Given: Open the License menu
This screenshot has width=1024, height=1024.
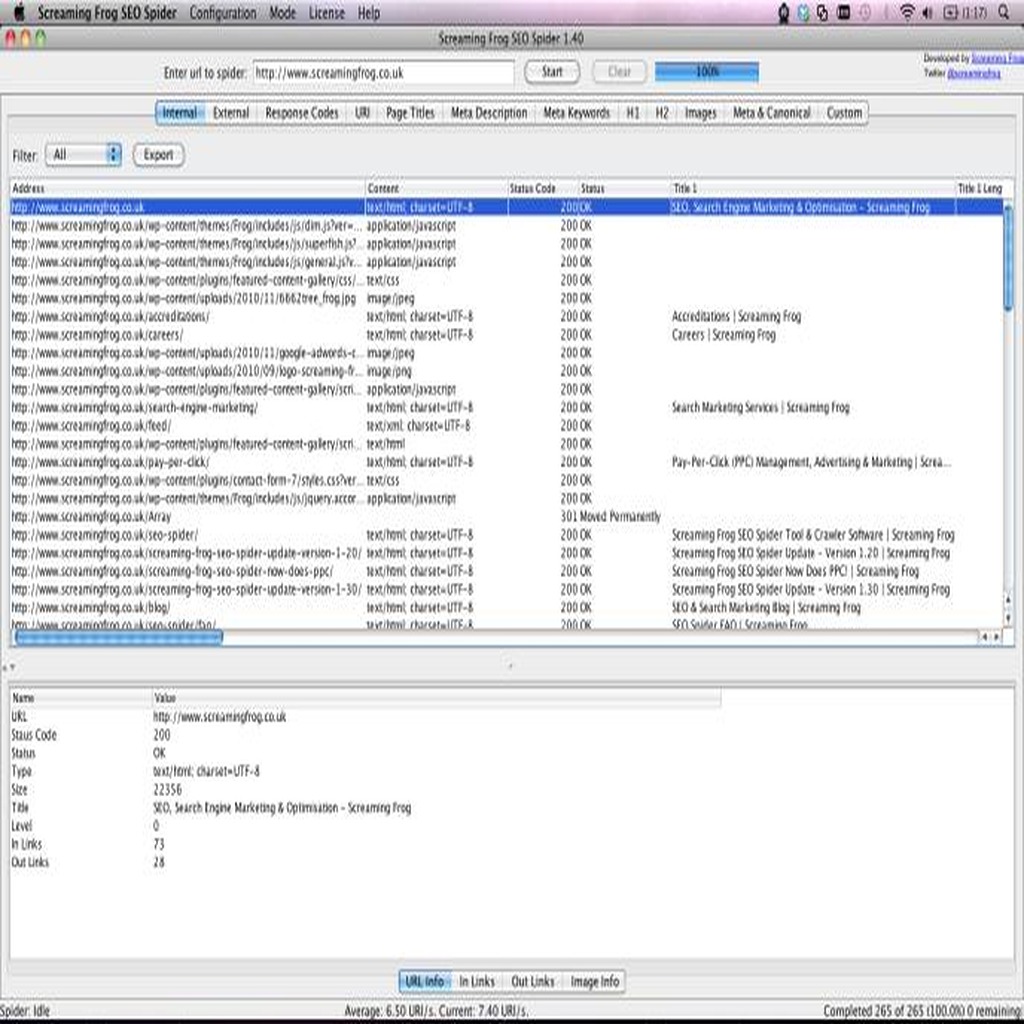Looking at the screenshot, I should [x=327, y=12].
